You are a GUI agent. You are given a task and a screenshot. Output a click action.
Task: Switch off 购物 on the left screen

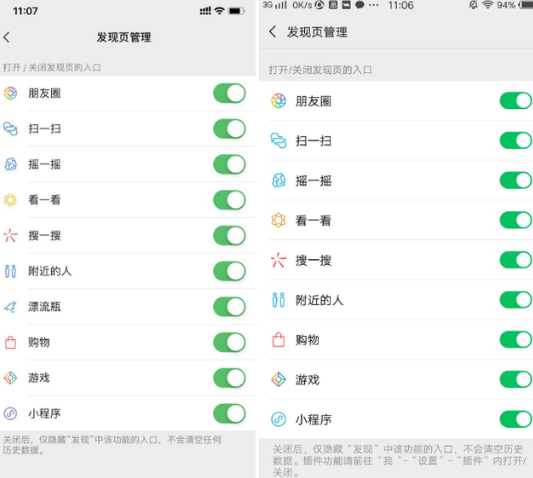229,342
